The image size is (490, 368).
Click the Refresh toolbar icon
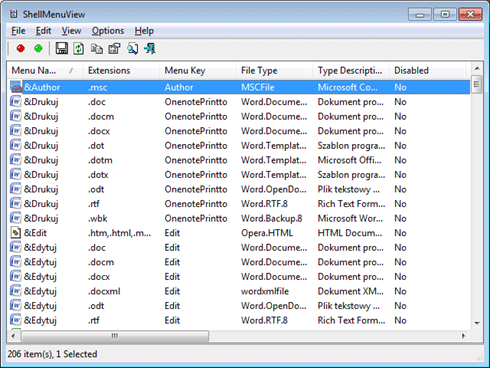pyautogui.click(x=79, y=49)
